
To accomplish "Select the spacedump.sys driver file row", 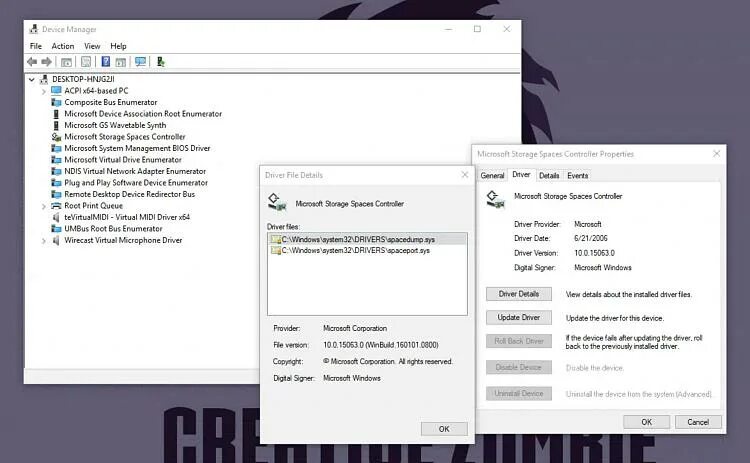I will point(367,239).
